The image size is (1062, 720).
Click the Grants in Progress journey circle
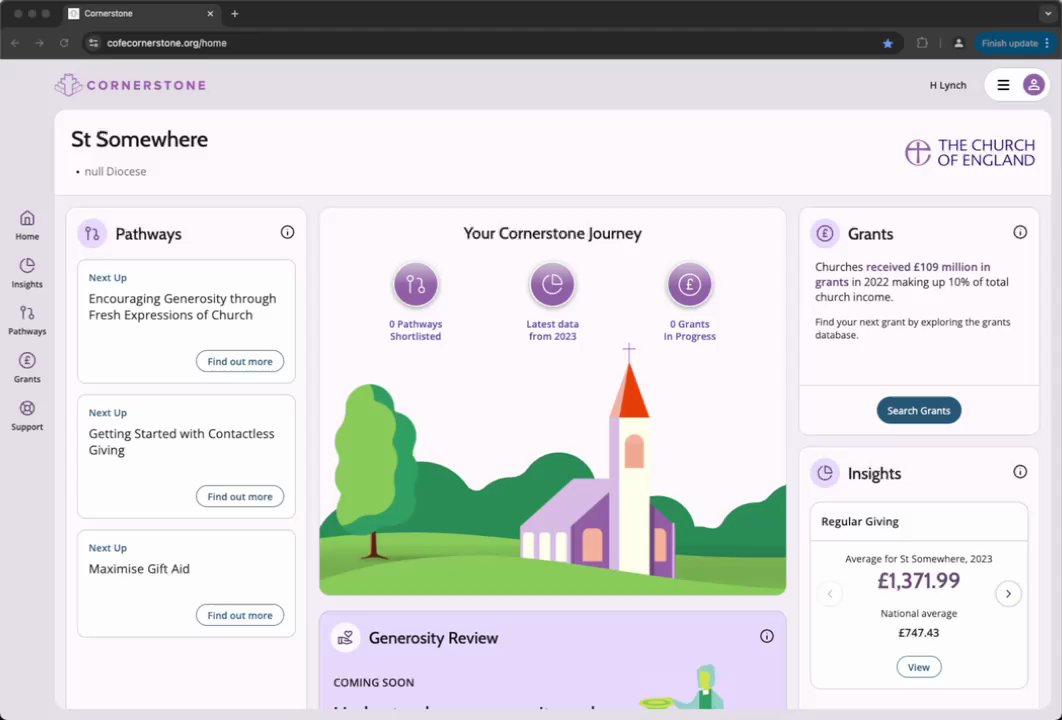point(689,284)
